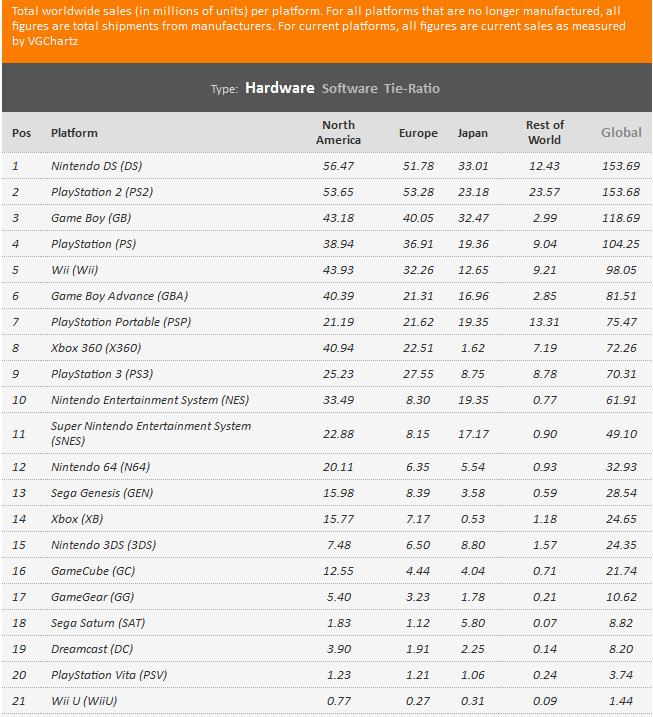Open the Wii (Wii) platform link
The height and width of the screenshot is (717, 653).
click(75, 270)
